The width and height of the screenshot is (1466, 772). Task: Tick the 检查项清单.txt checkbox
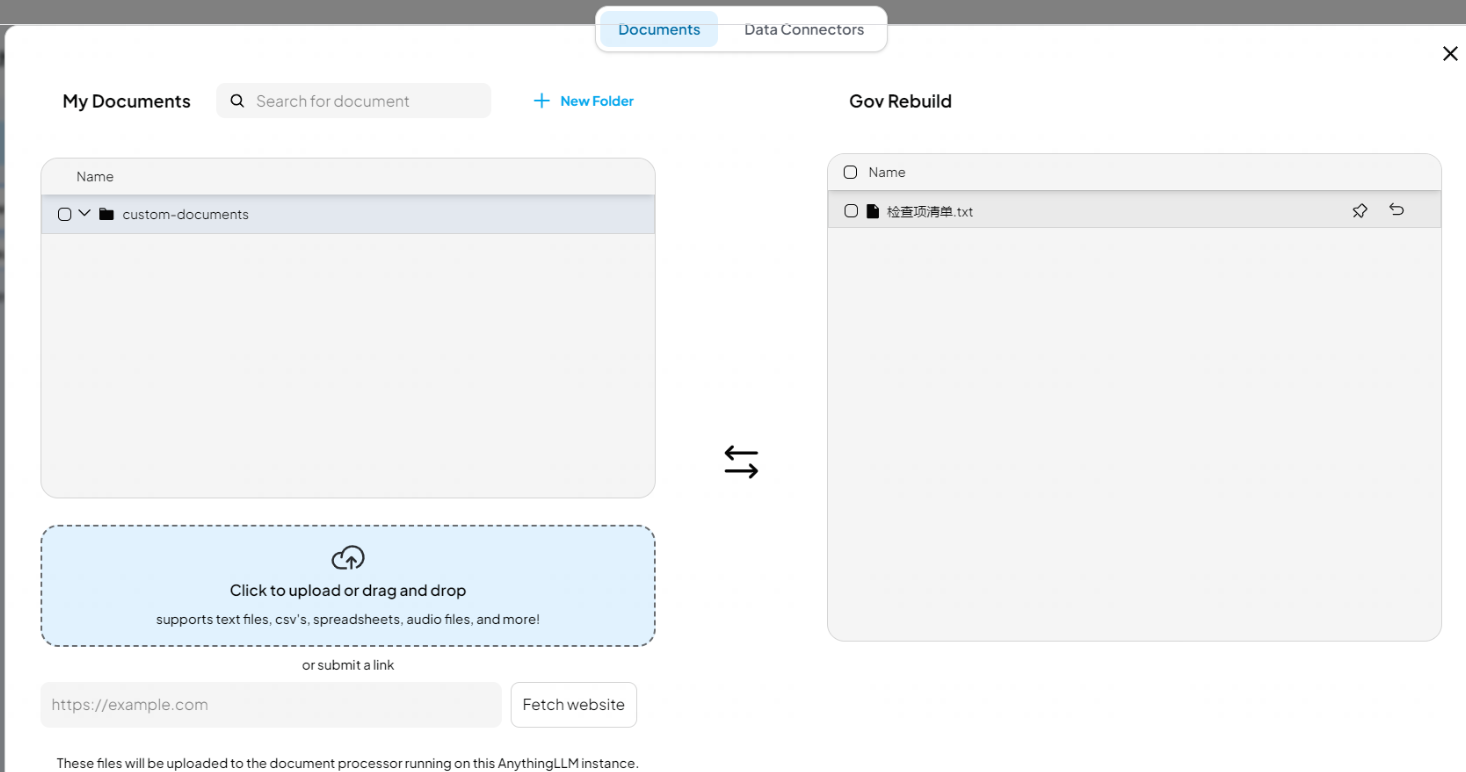pos(851,211)
